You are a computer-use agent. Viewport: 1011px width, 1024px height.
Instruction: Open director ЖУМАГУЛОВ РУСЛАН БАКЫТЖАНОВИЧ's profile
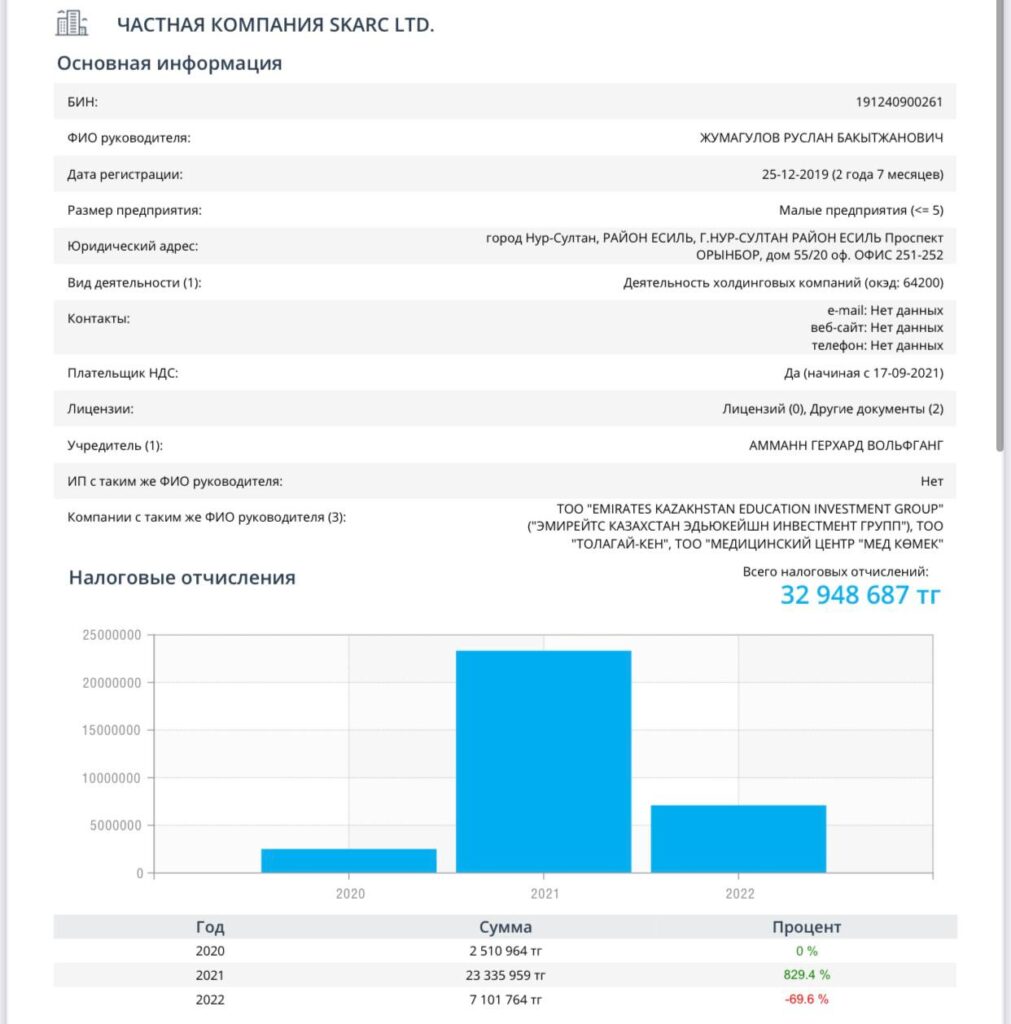tap(820, 137)
